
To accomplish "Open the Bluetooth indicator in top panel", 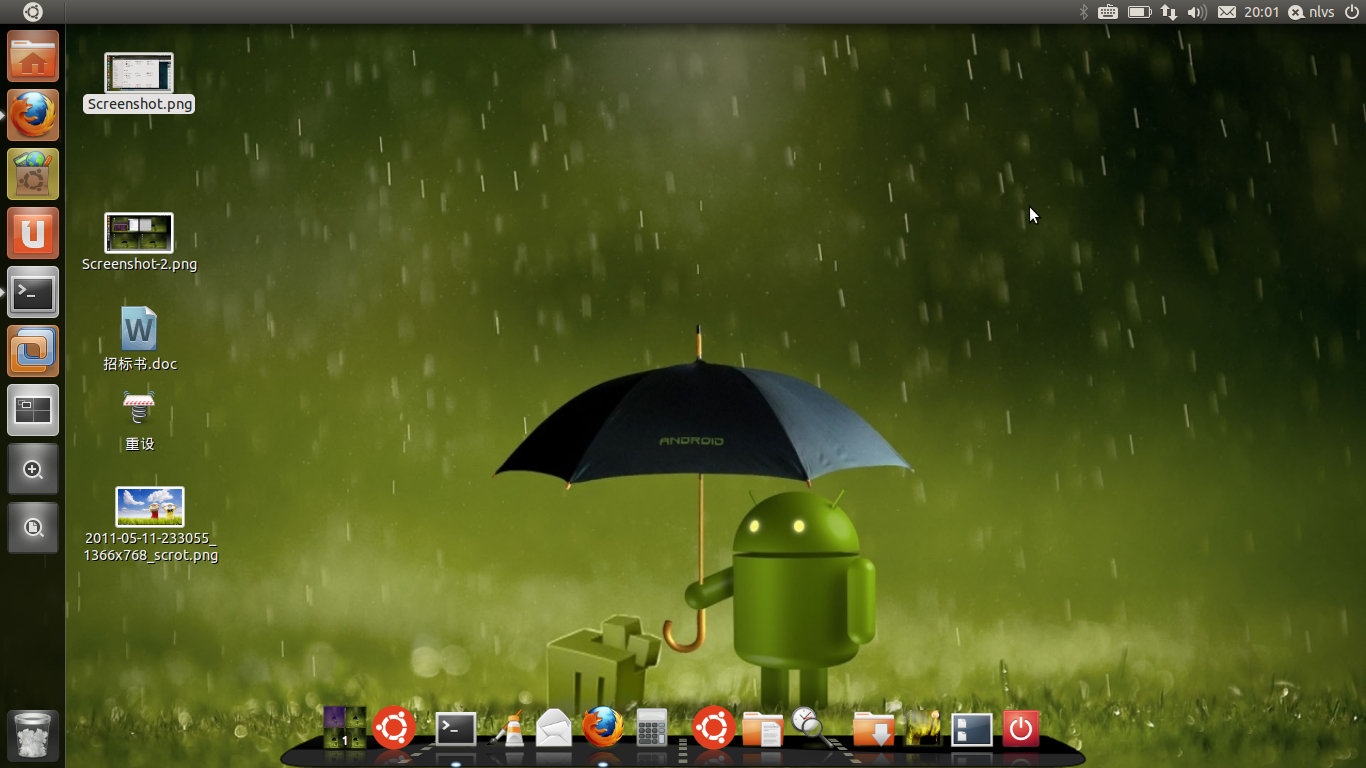I will tap(1083, 12).
